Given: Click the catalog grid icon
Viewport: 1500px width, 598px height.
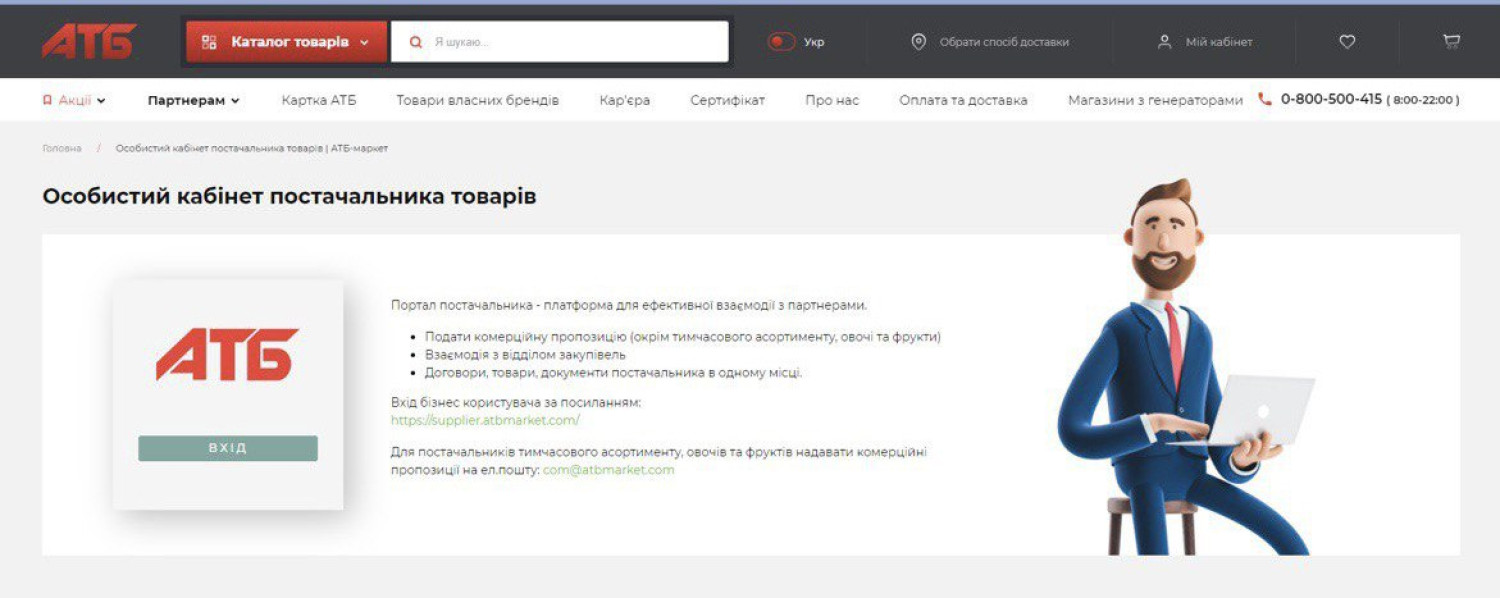Looking at the screenshot, I should coord(209,42).
